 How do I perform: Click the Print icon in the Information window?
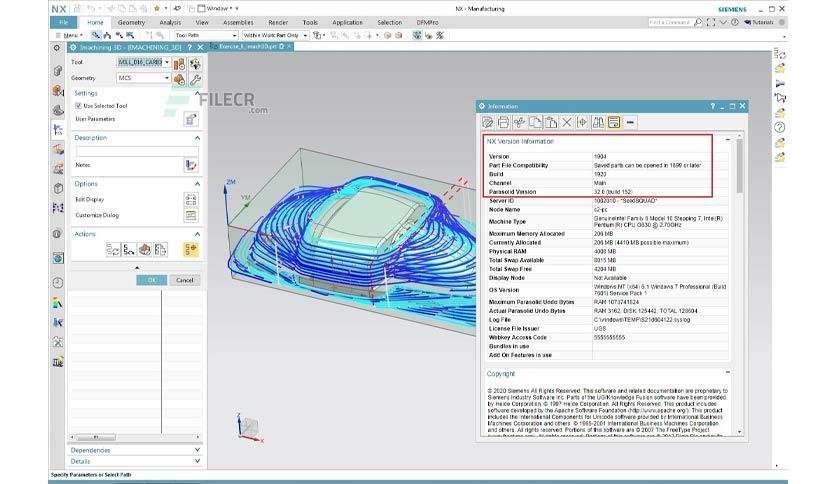pyautogui.click(x=503, y=123)
